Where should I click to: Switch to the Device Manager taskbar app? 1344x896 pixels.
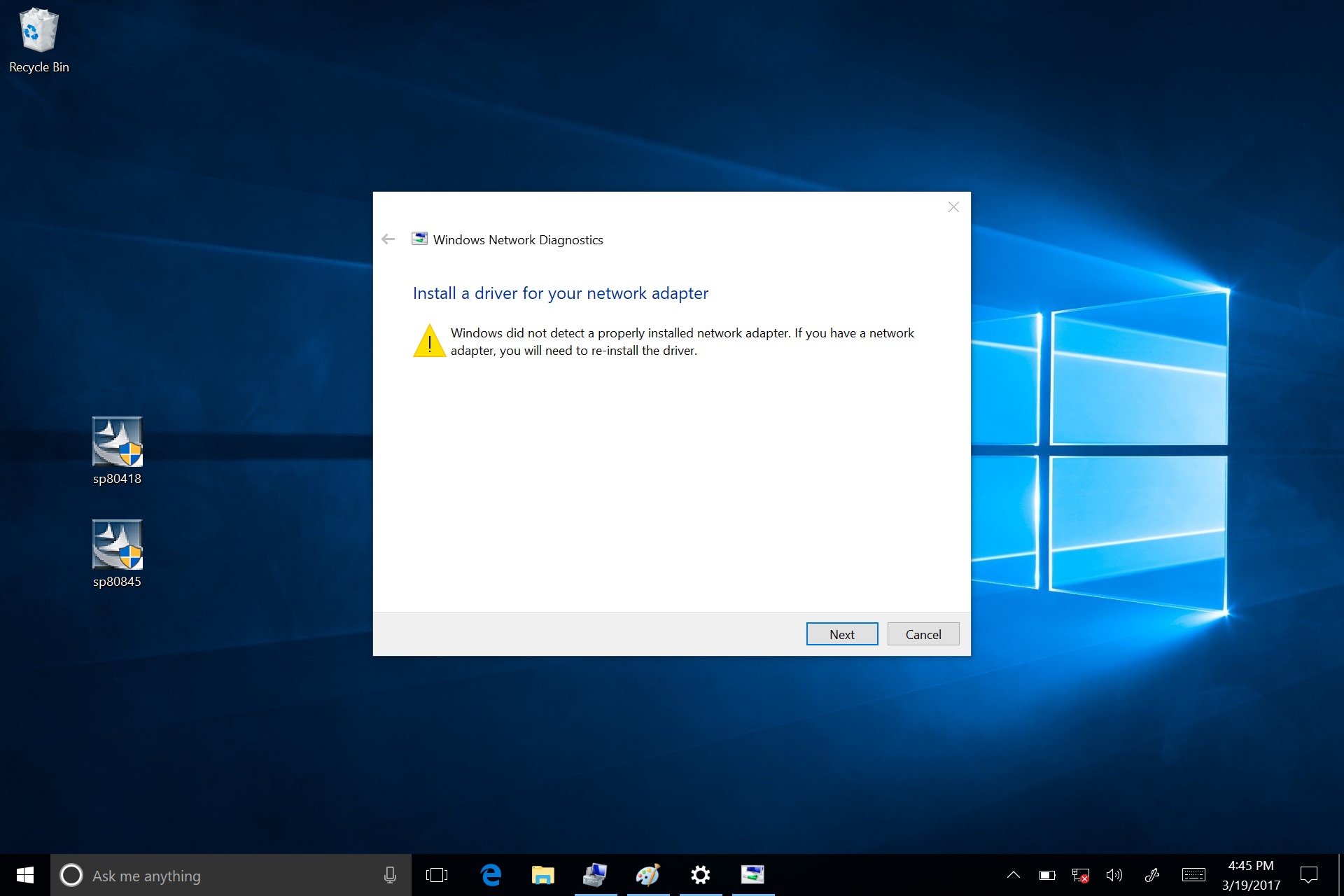pyautogui.click(x=596, y=875)
